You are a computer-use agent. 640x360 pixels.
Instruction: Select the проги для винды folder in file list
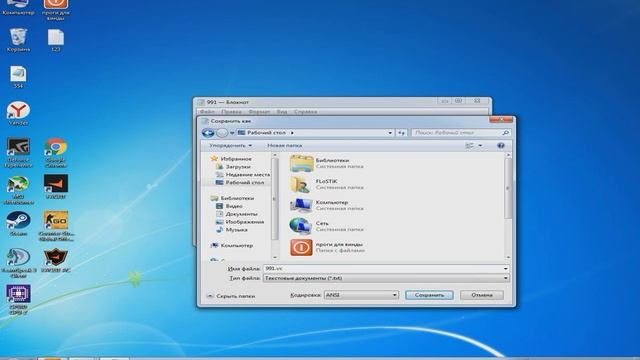pos(327,247)
